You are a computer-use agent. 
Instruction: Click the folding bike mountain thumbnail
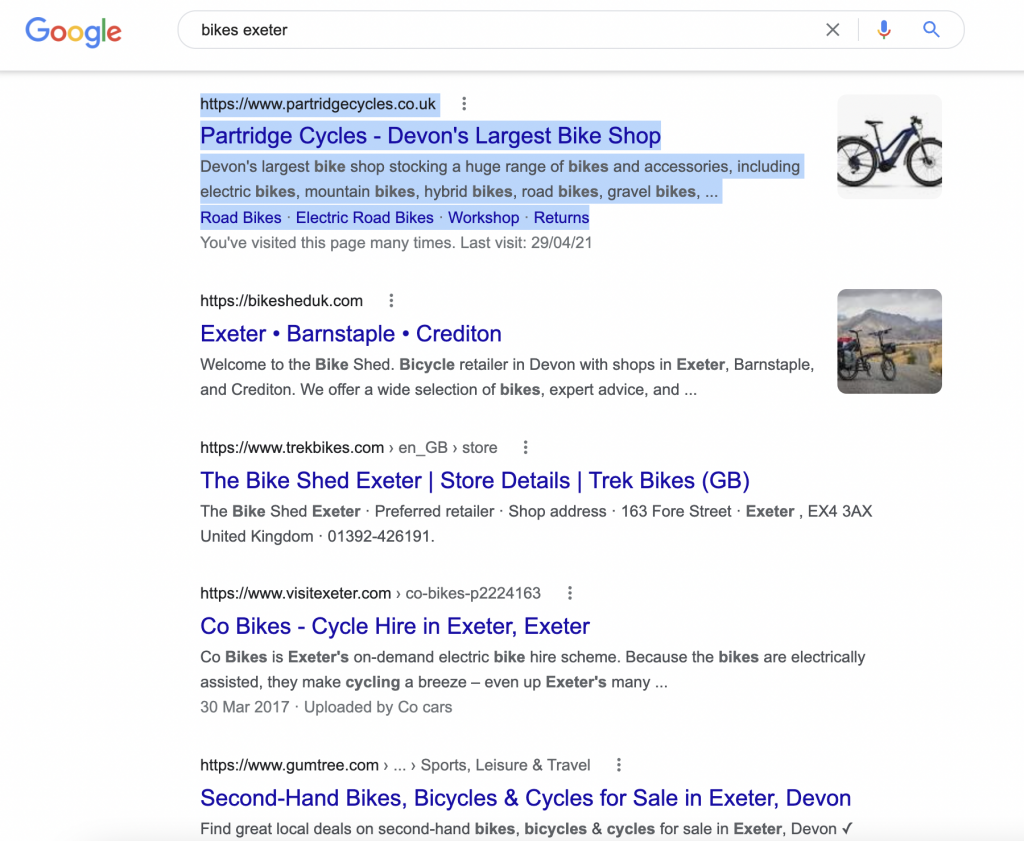[x=889, y=341]
